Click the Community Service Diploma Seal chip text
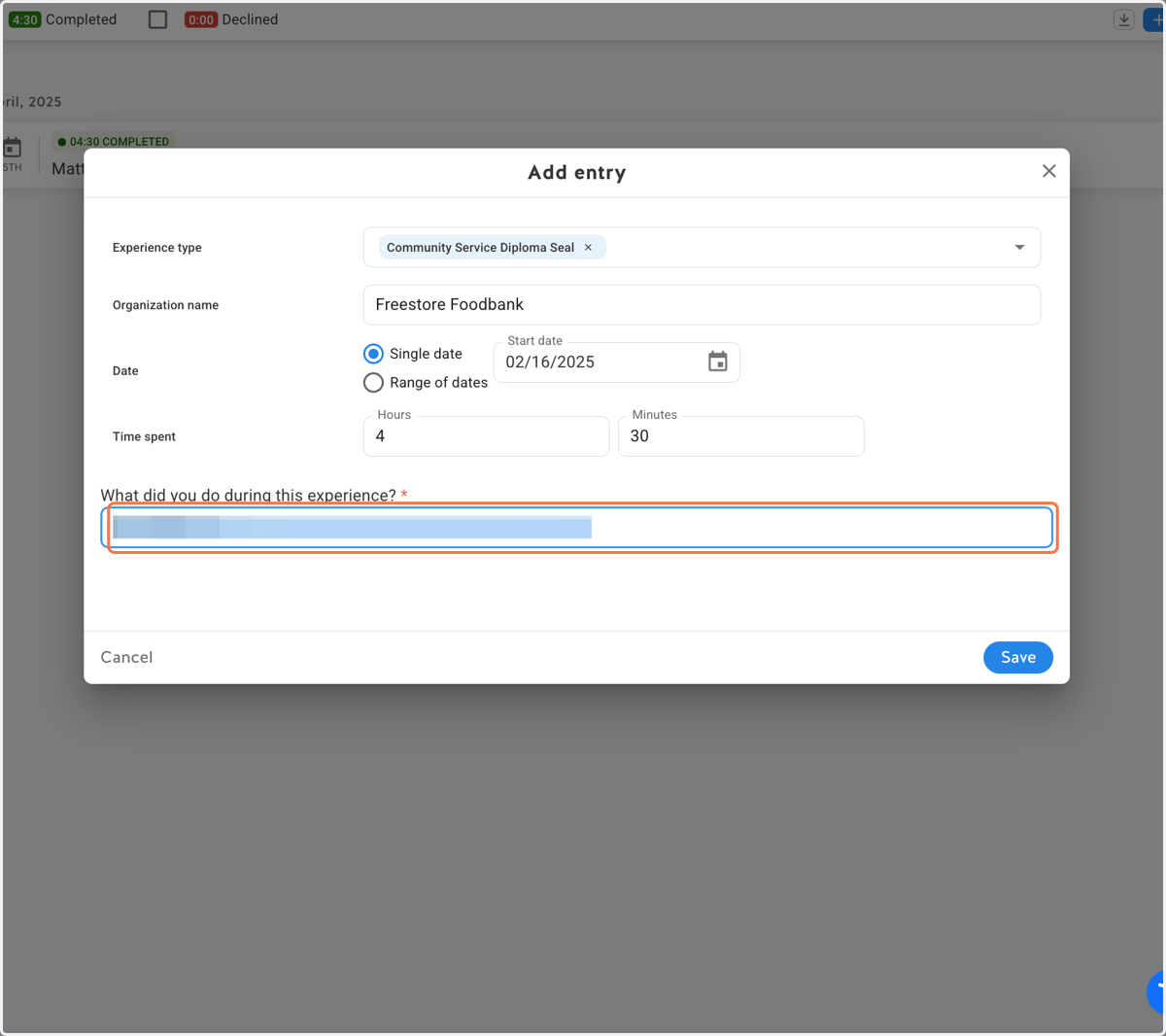The image size is (1166, 1036). [x=480, y=248]
